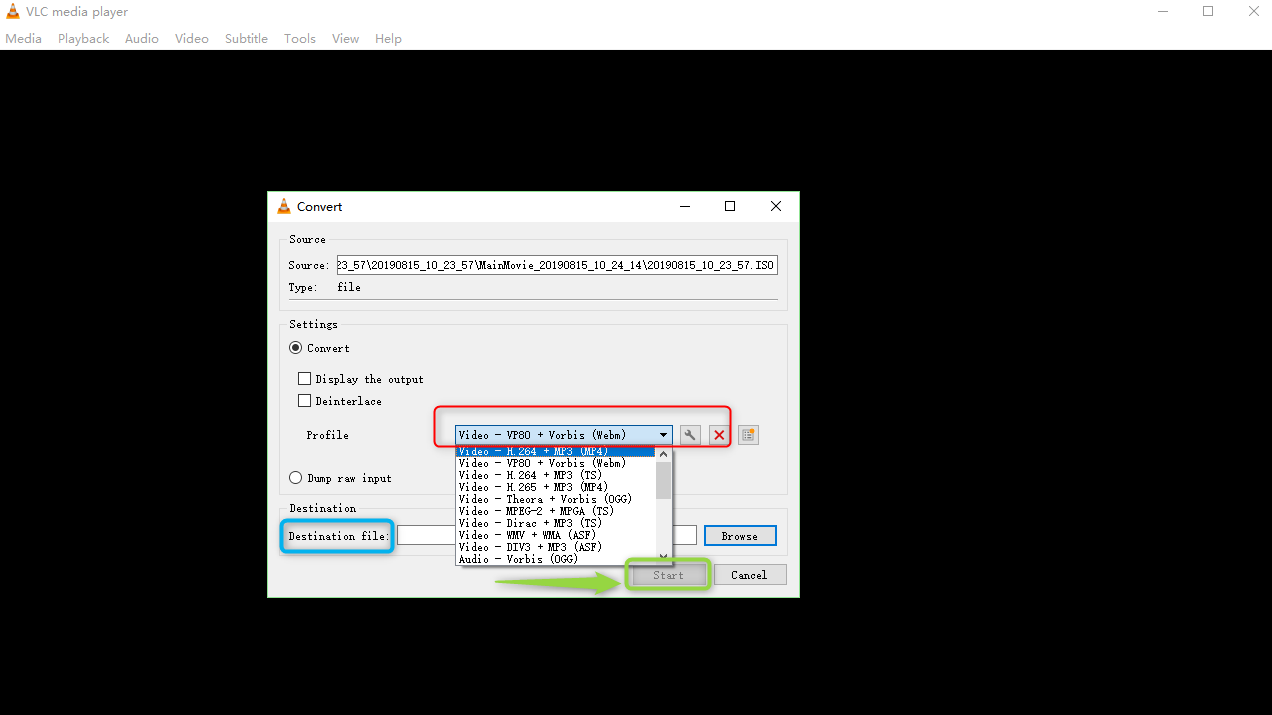Click the wrench edit profile icon
The width and height of the screenshot is (1272, 715).
coord(690,435)
